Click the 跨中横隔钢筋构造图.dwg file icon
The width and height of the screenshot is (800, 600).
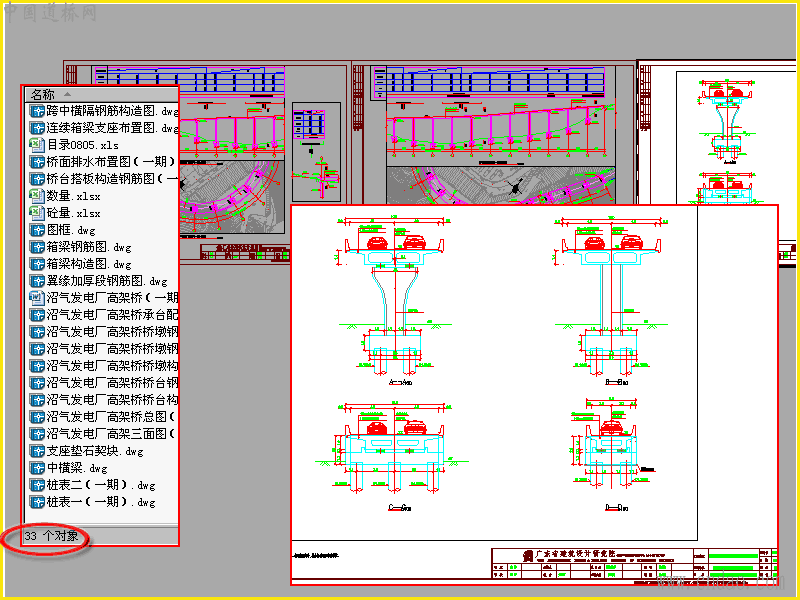coord(37,111)
